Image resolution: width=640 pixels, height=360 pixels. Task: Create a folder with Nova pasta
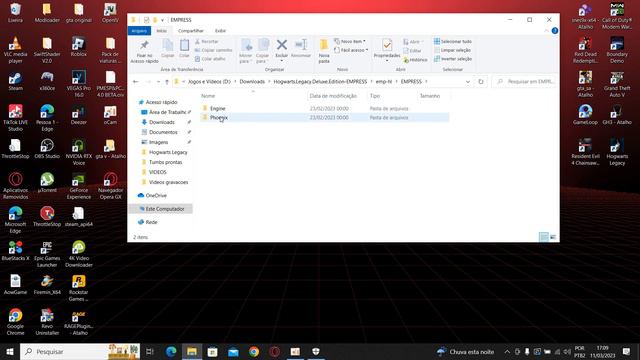click(324, 51)
